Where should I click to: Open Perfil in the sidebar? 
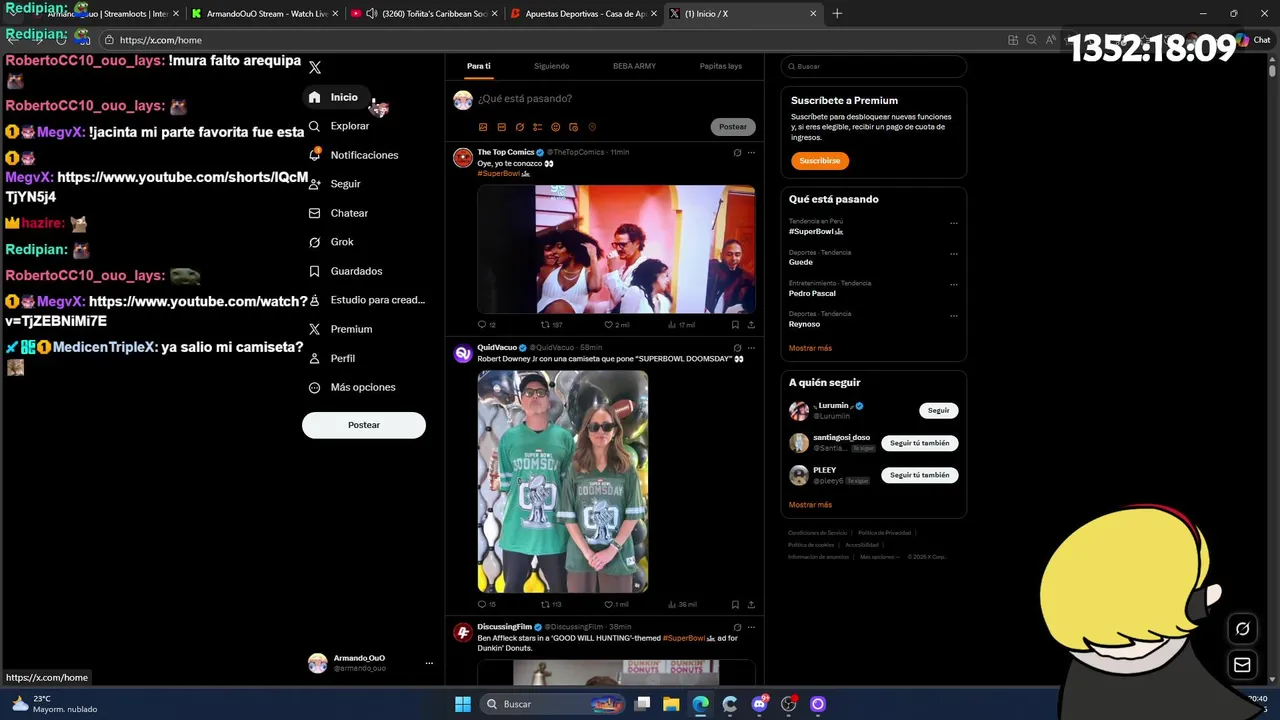(x=331, y=358)
